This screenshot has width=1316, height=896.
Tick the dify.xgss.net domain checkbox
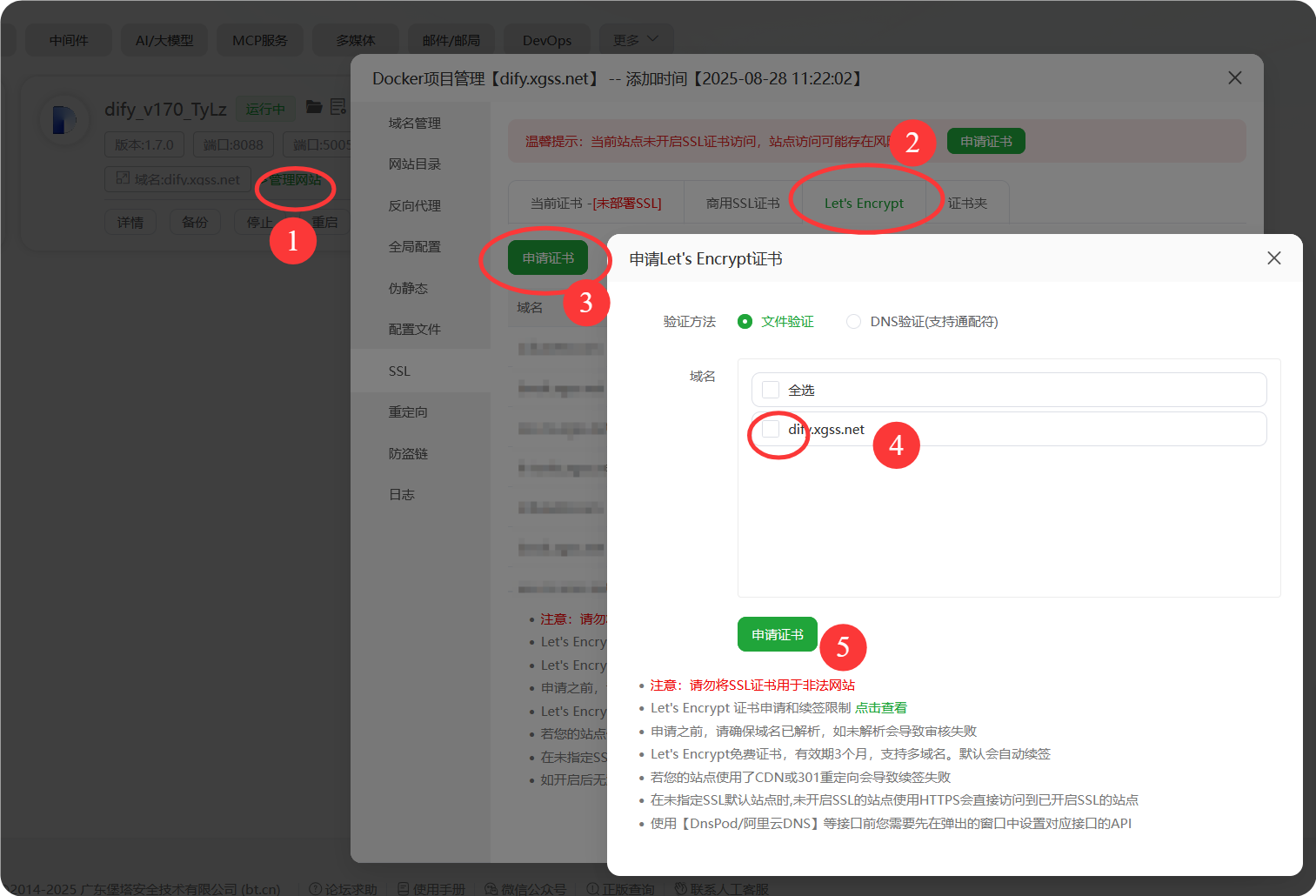coord(771,429)
